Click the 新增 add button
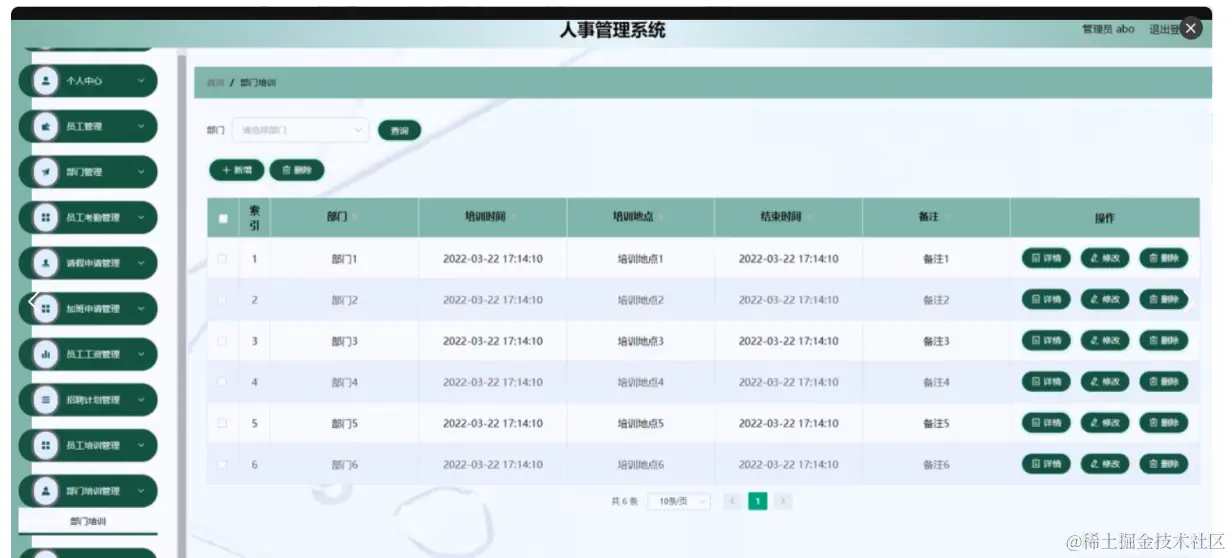The height and width of the screenshot is (558, 1232). click(237, 171)
